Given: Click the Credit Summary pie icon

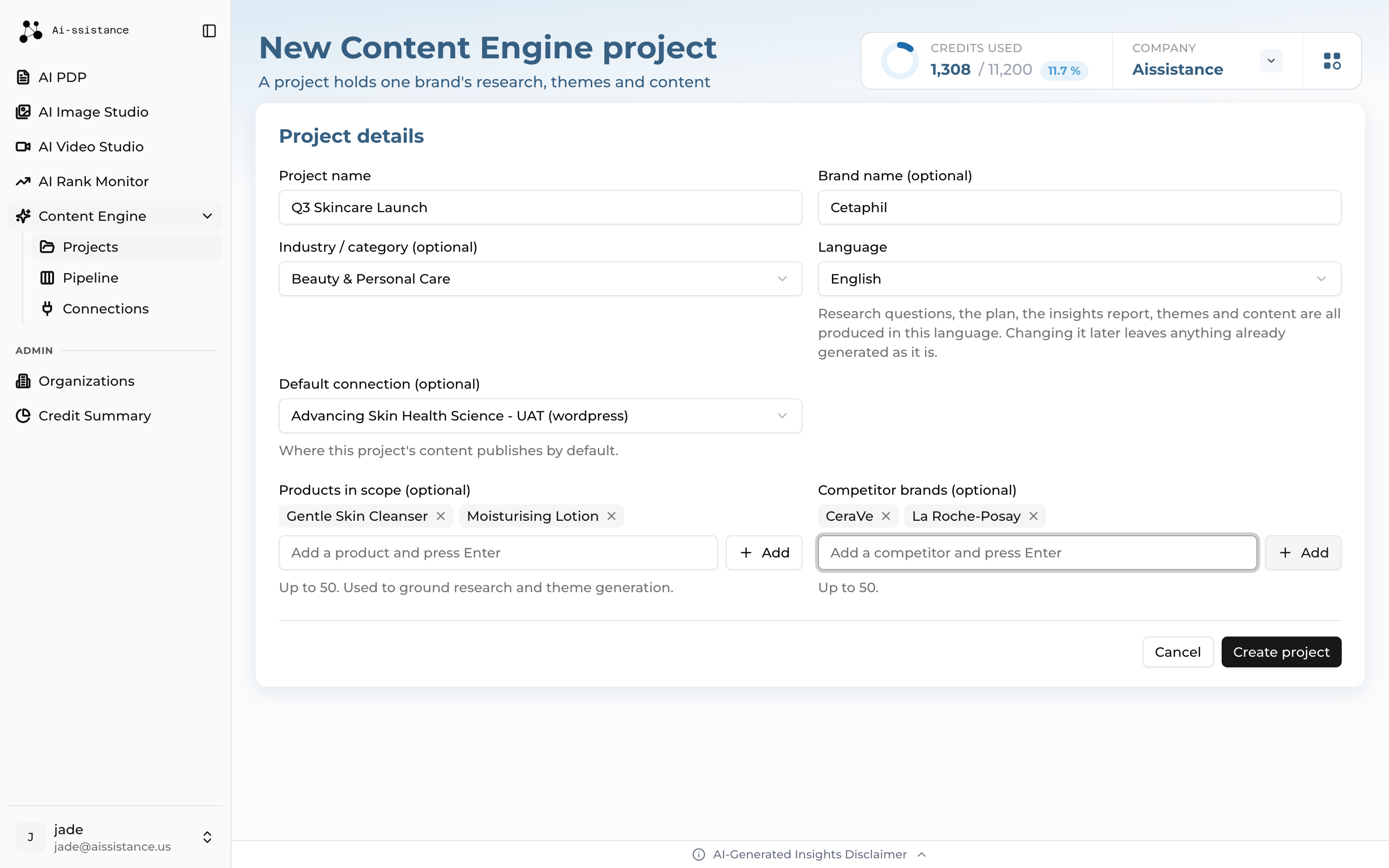Looking at the screenshot, I should click(x=23, y=416).
